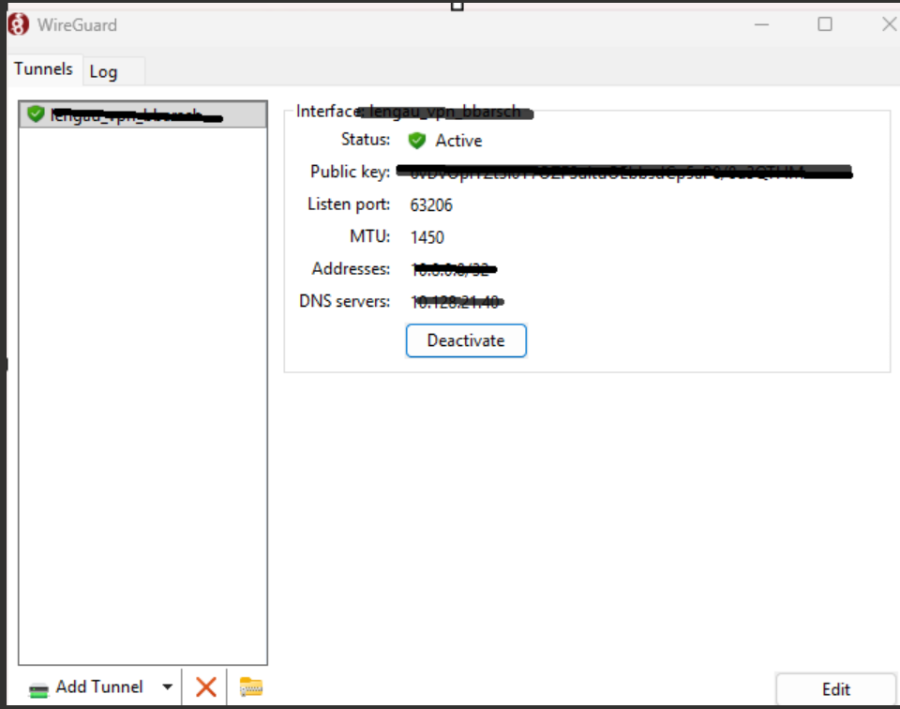Click the green shield icon beside Active
The height and width of the screenshot is (709, 900).
[417, 141]
